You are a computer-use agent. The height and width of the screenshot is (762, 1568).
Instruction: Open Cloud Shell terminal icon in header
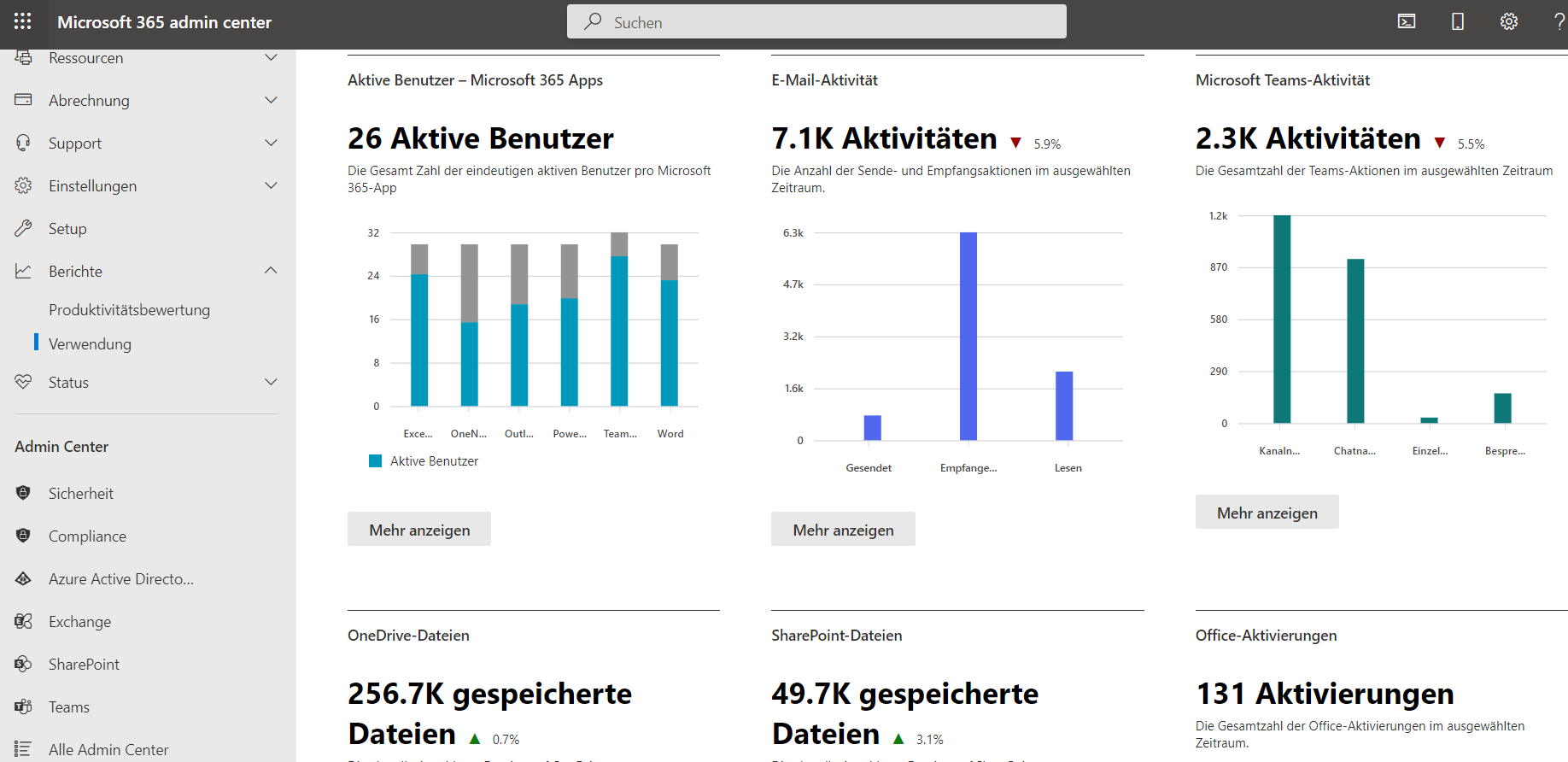pyautogui.click(x=1407, y=21)
